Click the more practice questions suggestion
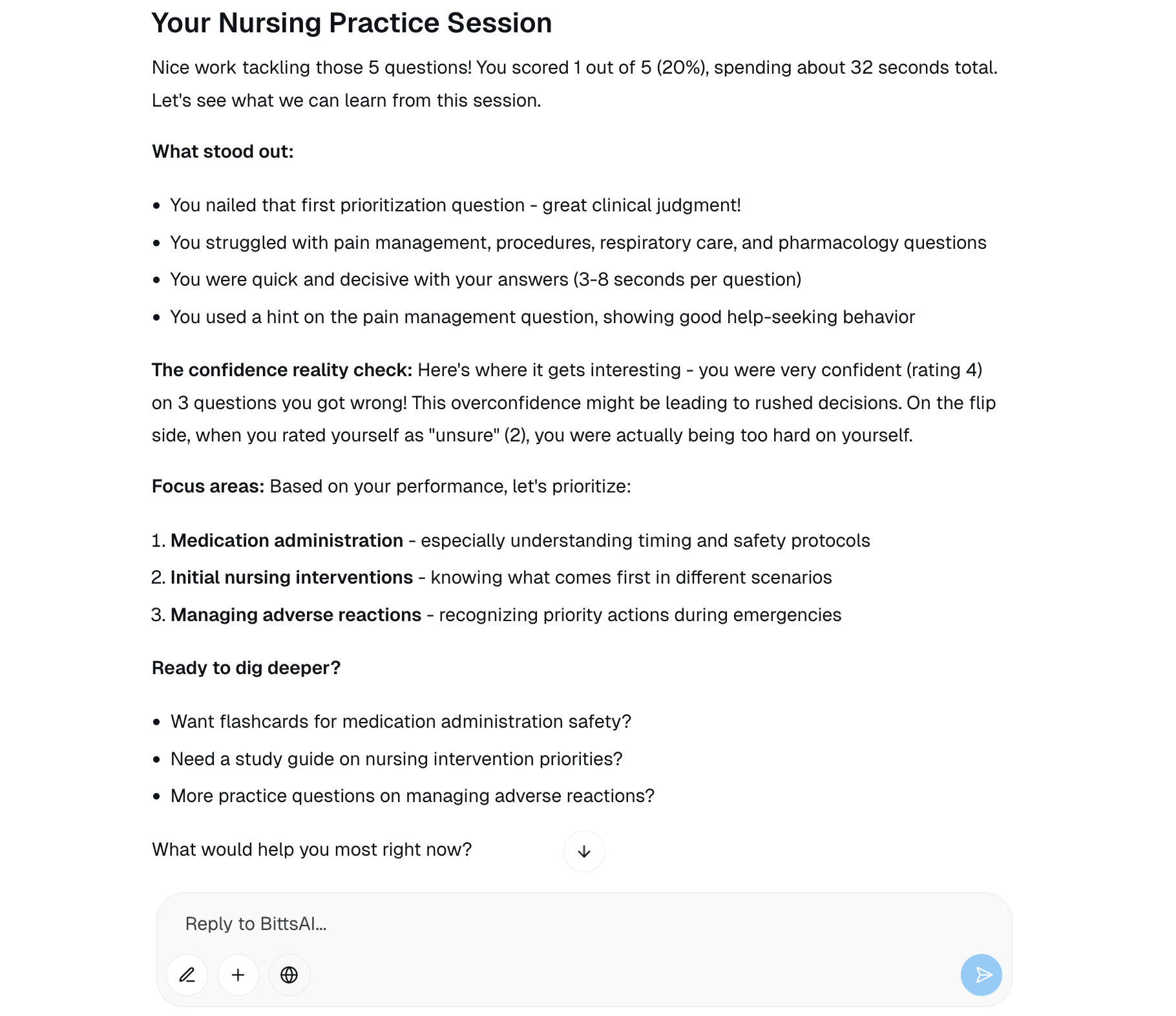1176x1016 pixels. tap(412, 796)
